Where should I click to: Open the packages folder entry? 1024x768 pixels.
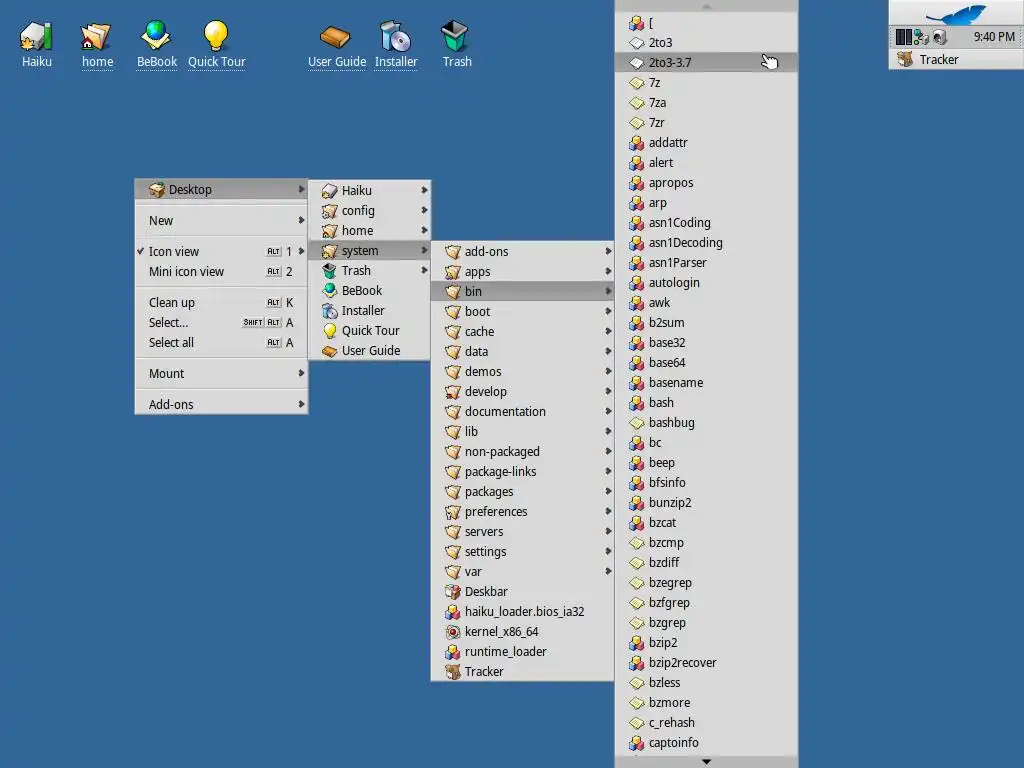click(x=522, y=492)
